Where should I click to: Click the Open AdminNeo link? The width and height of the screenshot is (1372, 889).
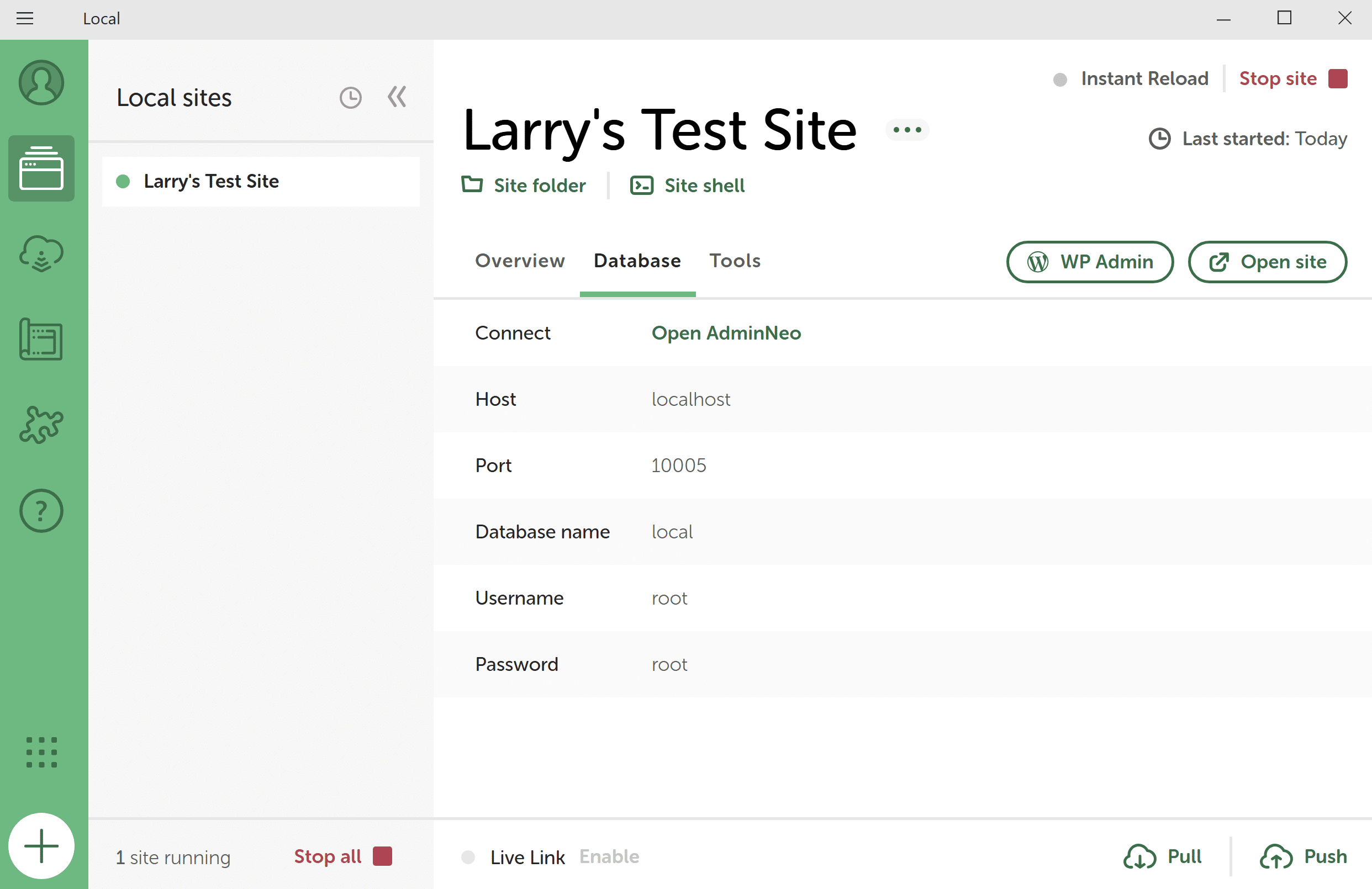point(726,333)
